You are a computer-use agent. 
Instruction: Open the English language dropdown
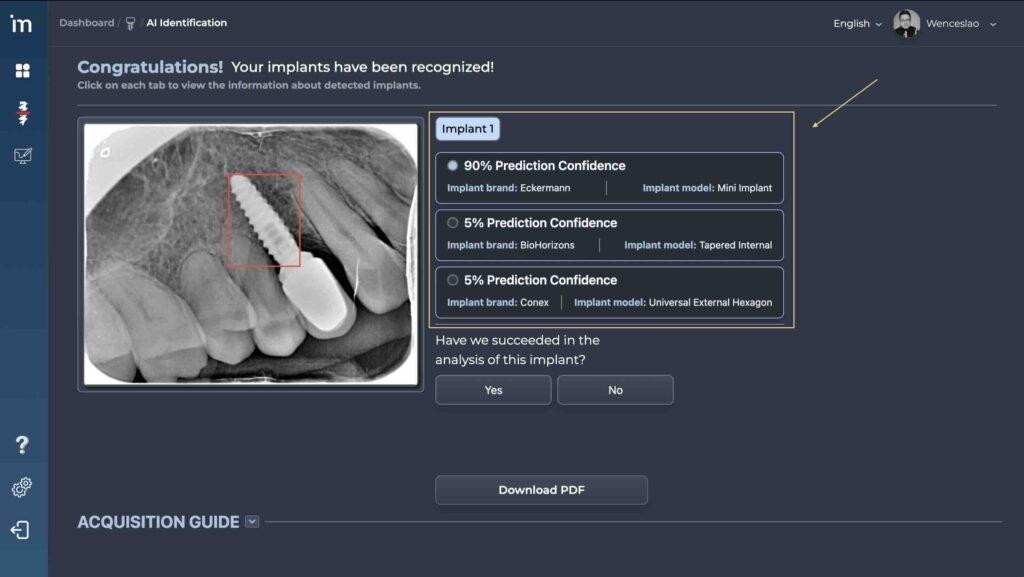857,24
